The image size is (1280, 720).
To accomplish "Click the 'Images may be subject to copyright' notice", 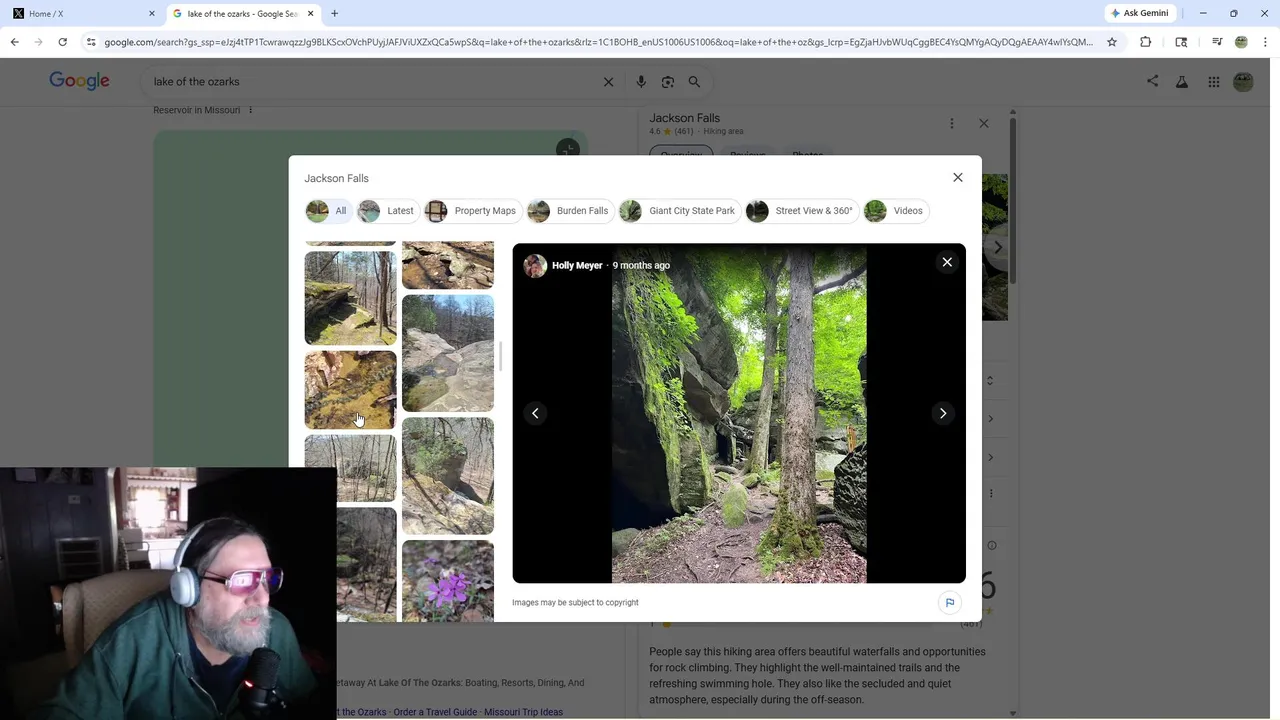I will [575, 603].
